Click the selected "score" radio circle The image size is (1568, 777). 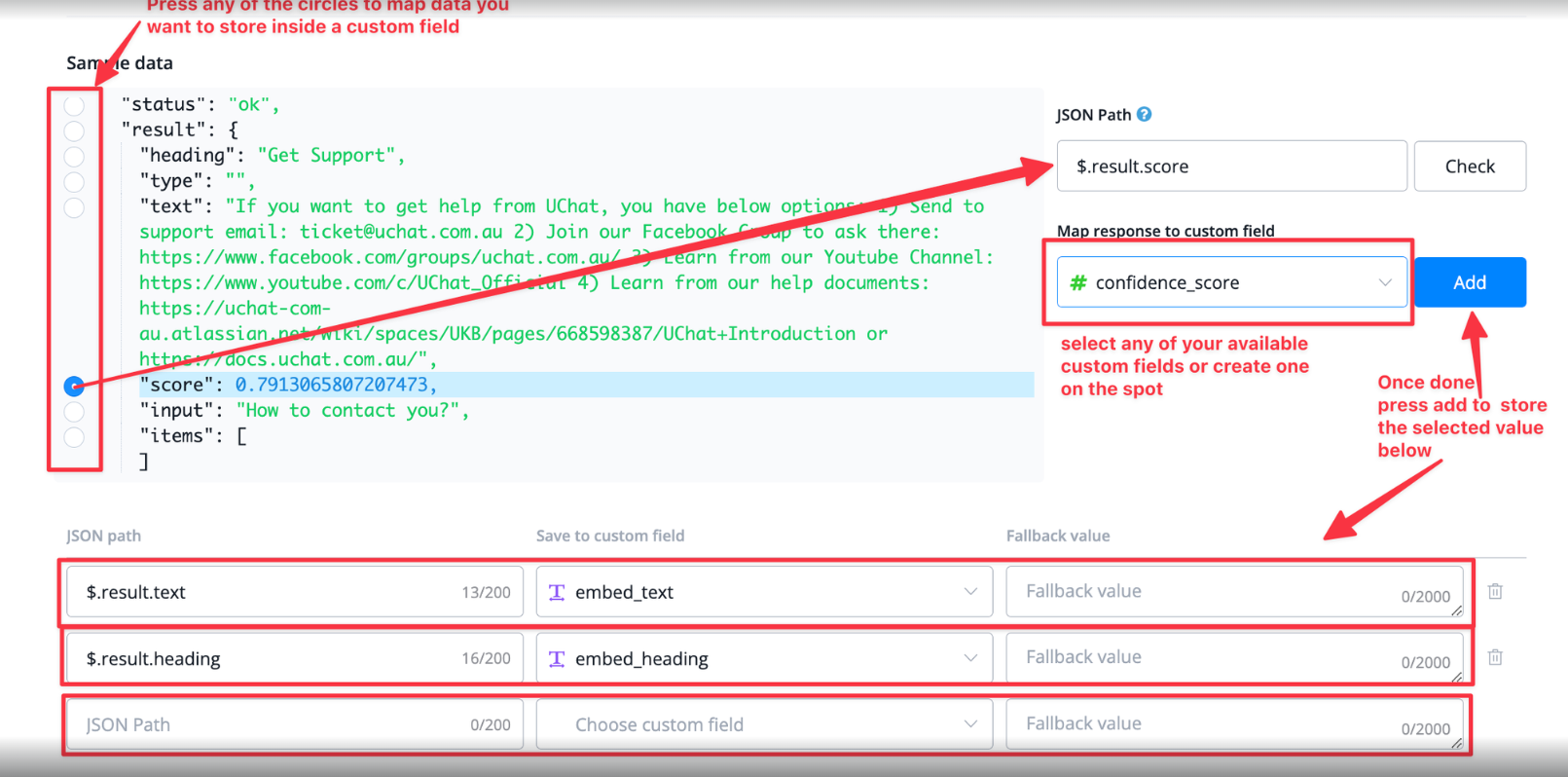74,387
